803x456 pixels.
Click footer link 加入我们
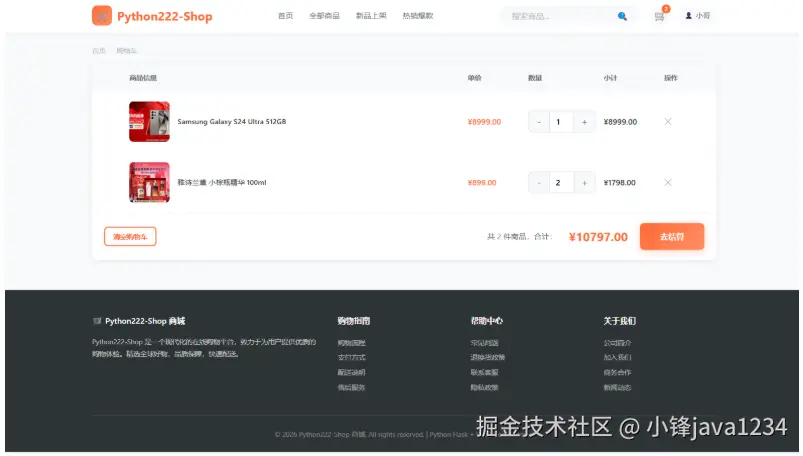[617, 357]
